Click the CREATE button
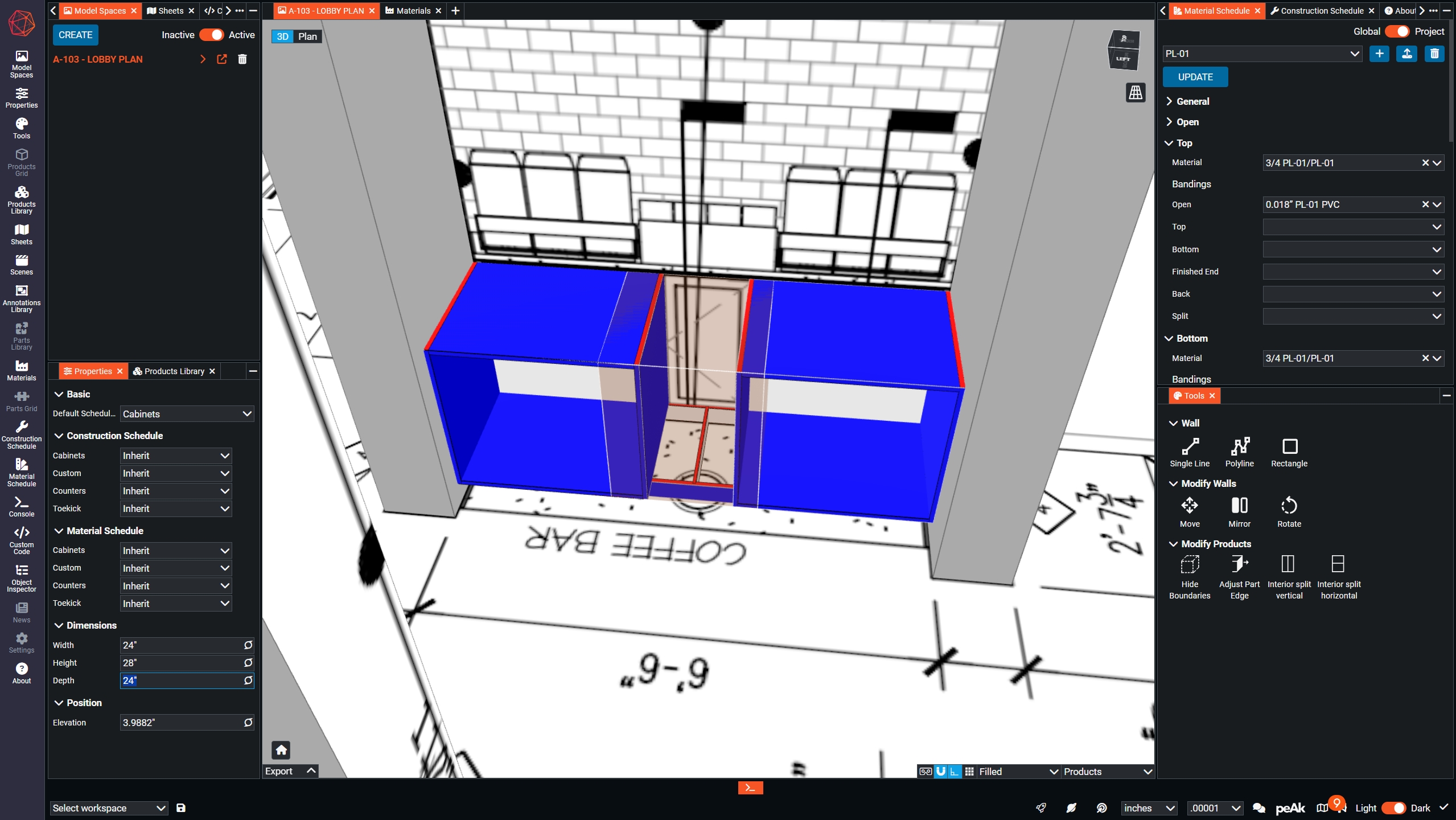 [75, 35]
